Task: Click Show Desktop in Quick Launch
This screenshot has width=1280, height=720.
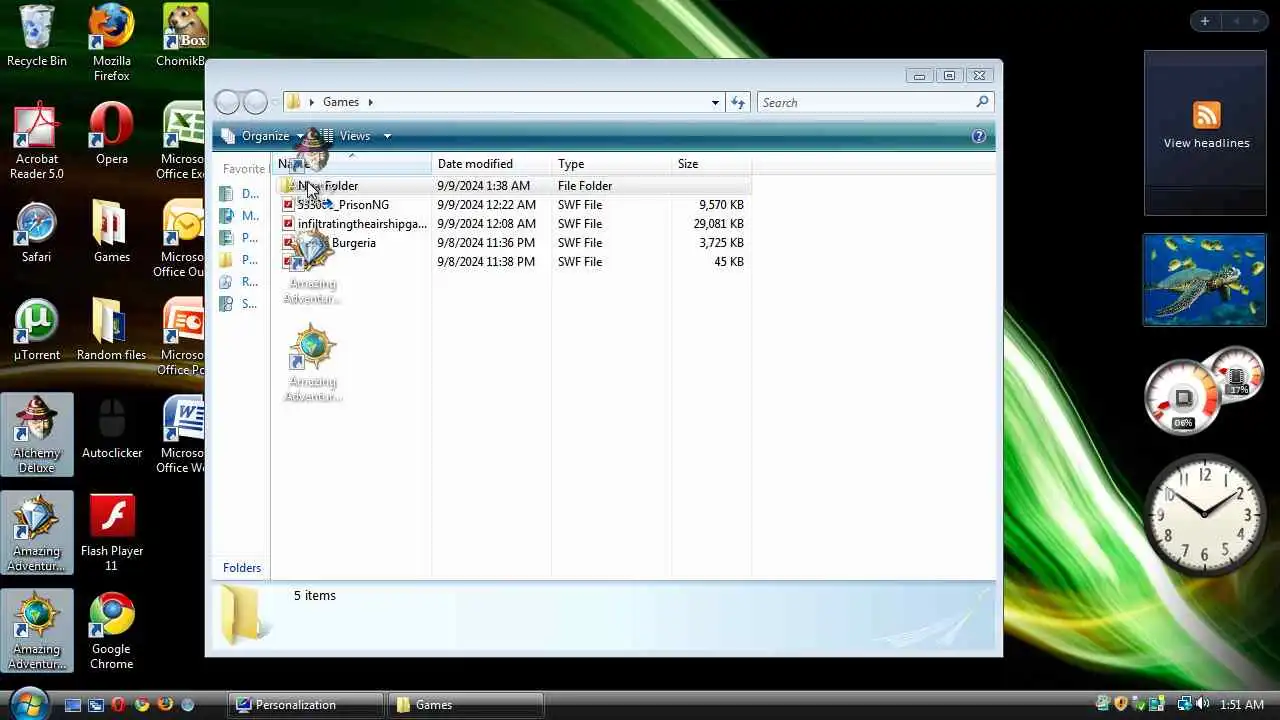Action: click(73, 705)
